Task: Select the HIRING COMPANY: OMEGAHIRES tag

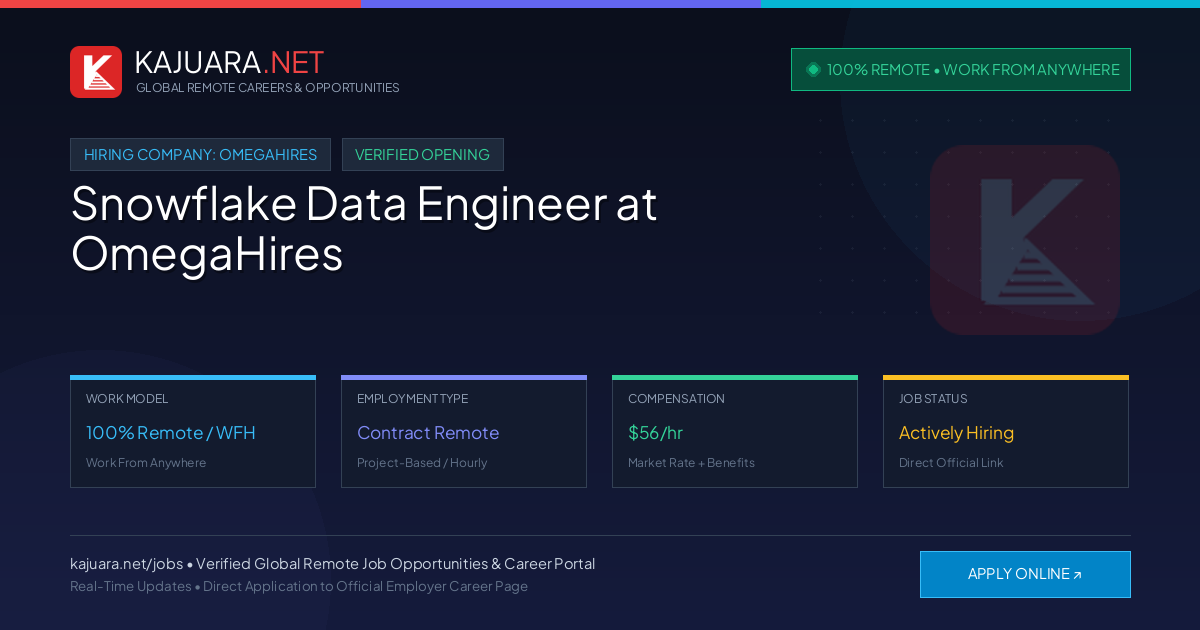Action: pos(200,155)
